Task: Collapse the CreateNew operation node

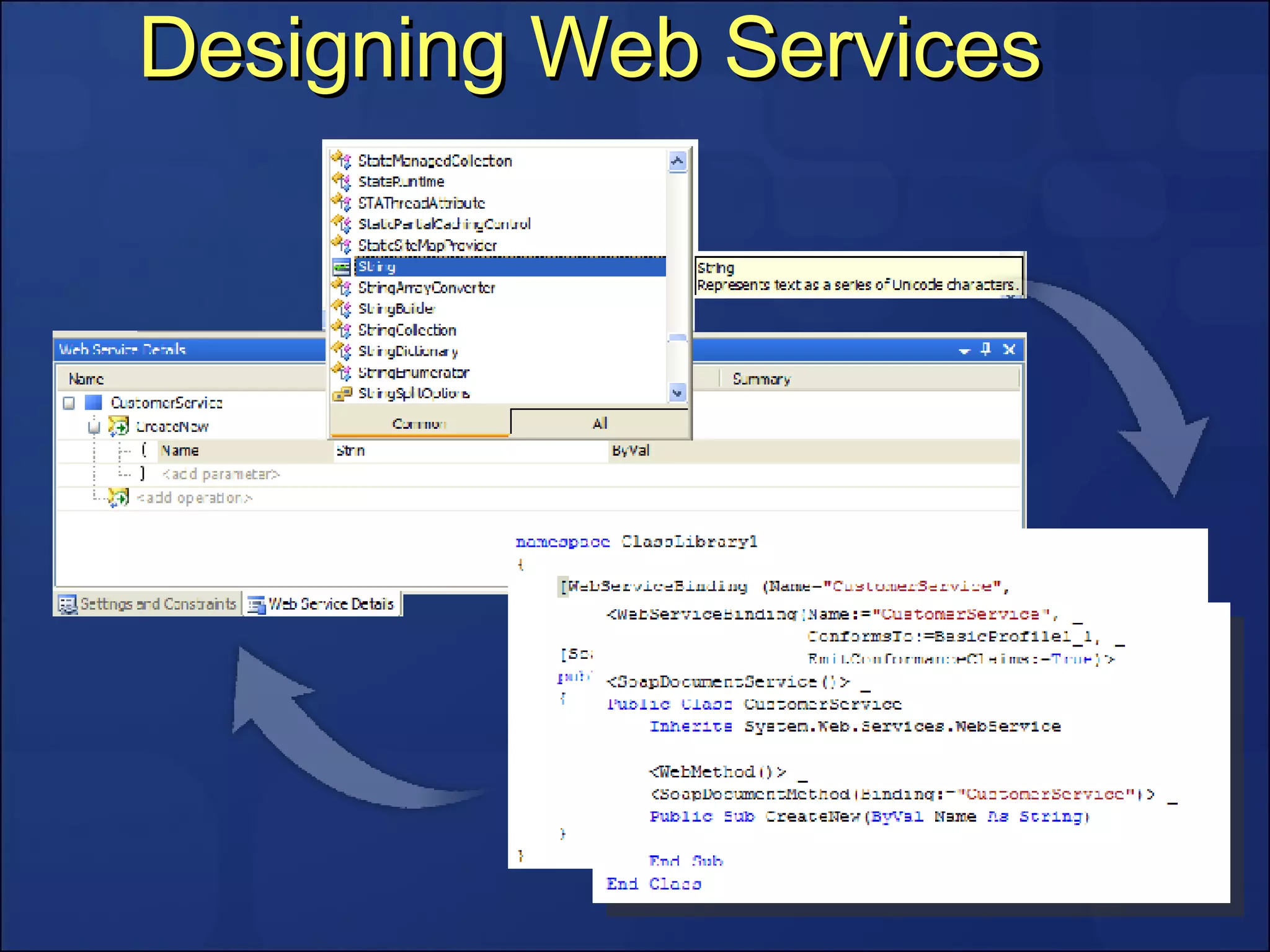Action: tap(94, 427)
